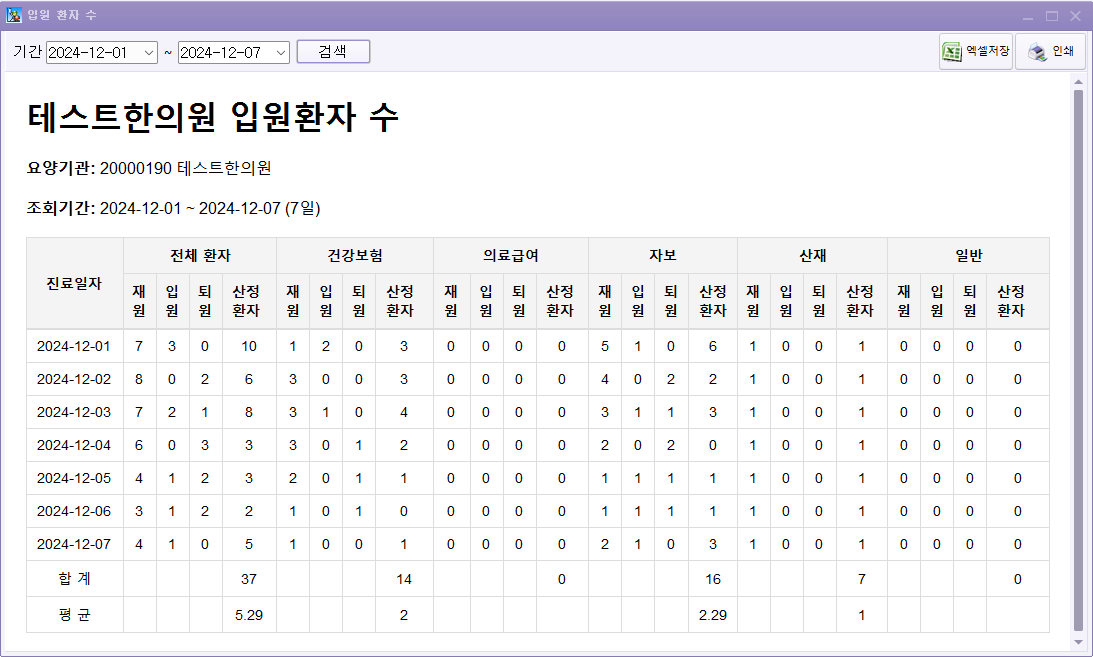Click the 진료일자 column header
Screen dimensions: 1093x657
[x=75, y=283]
